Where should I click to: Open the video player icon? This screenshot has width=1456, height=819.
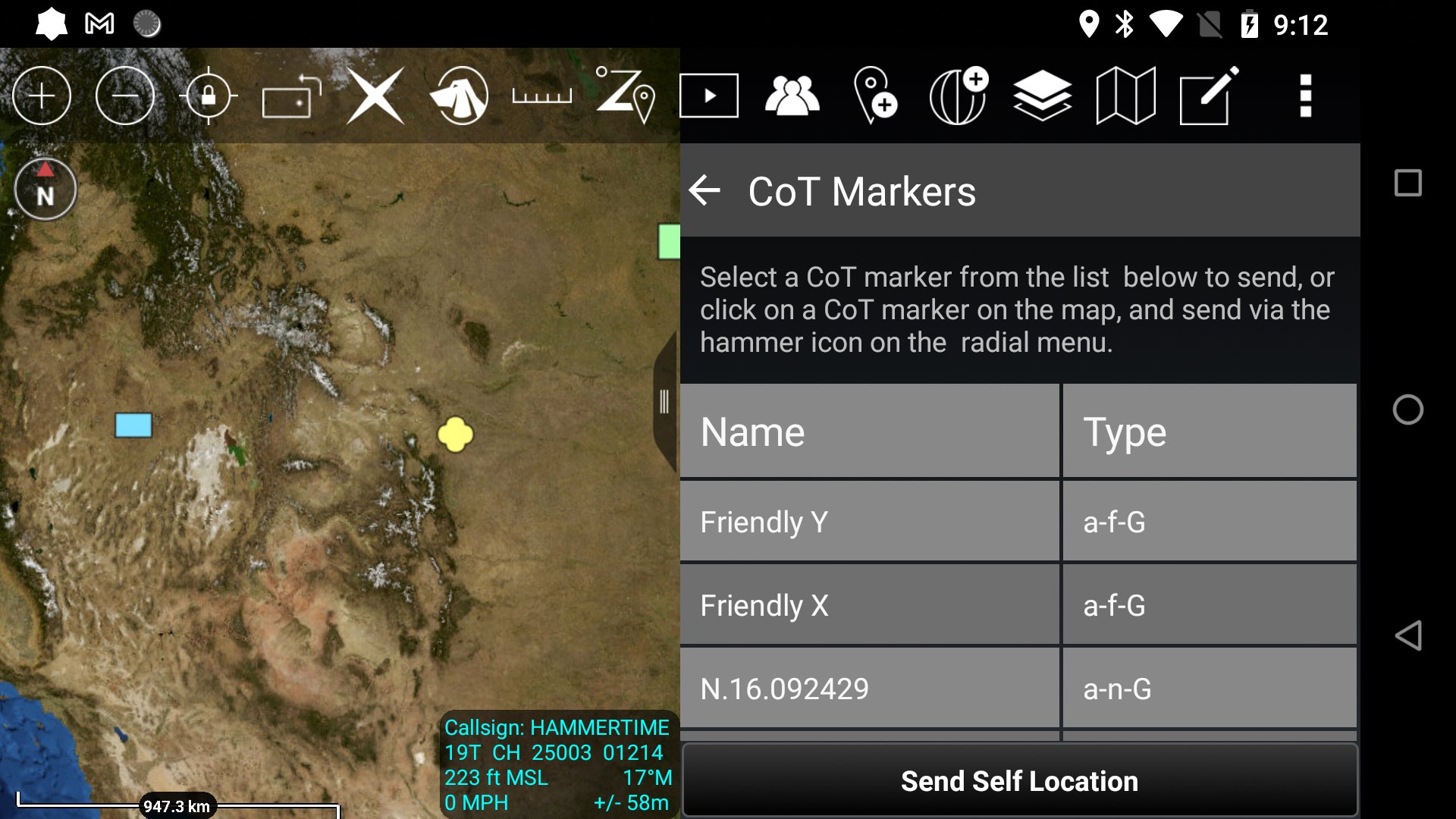(x=709, y=96)
